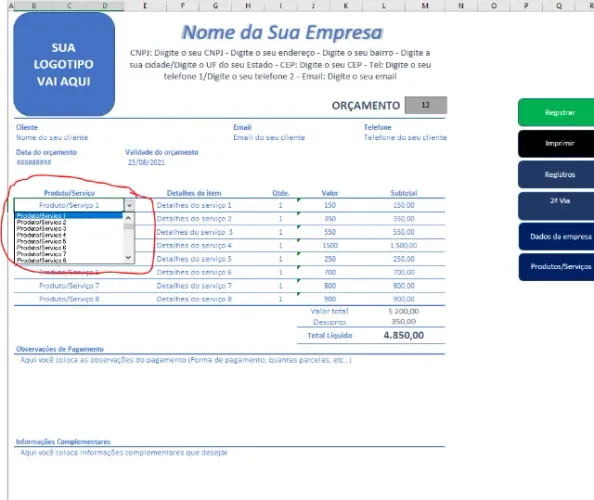Click the company CNPJ address text block
This screenshot has width=594, height=500.
pos(280,64)
